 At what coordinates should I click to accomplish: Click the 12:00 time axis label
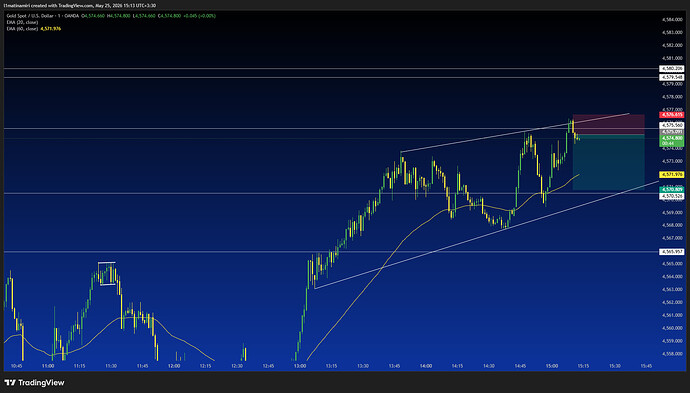pos(174,366)
